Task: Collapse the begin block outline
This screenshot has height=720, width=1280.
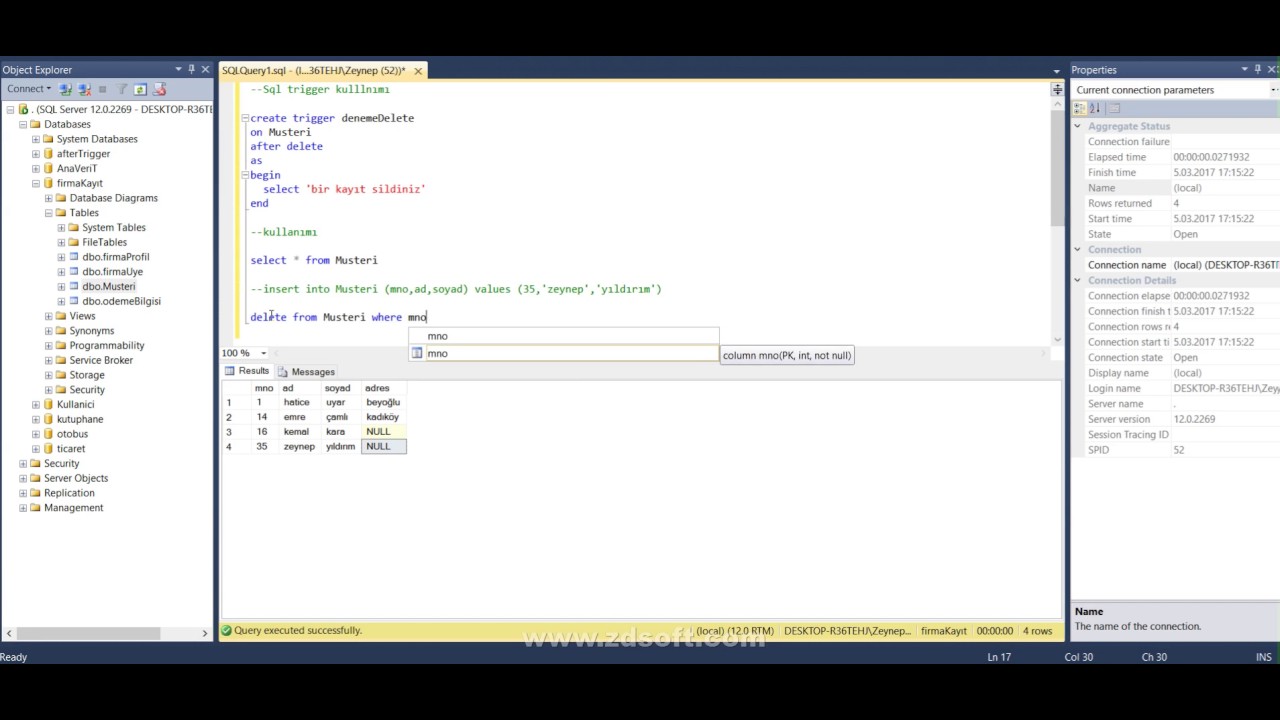Action: click(x=244, y=175)
